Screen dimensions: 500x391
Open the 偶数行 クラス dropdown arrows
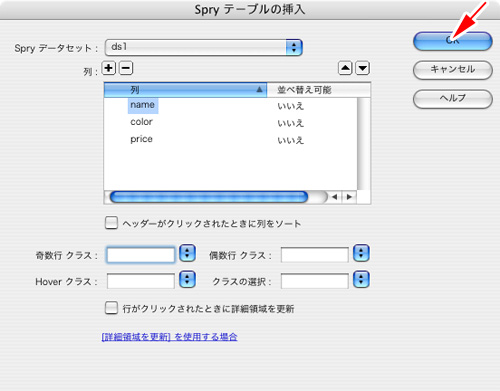coord(361,253)
